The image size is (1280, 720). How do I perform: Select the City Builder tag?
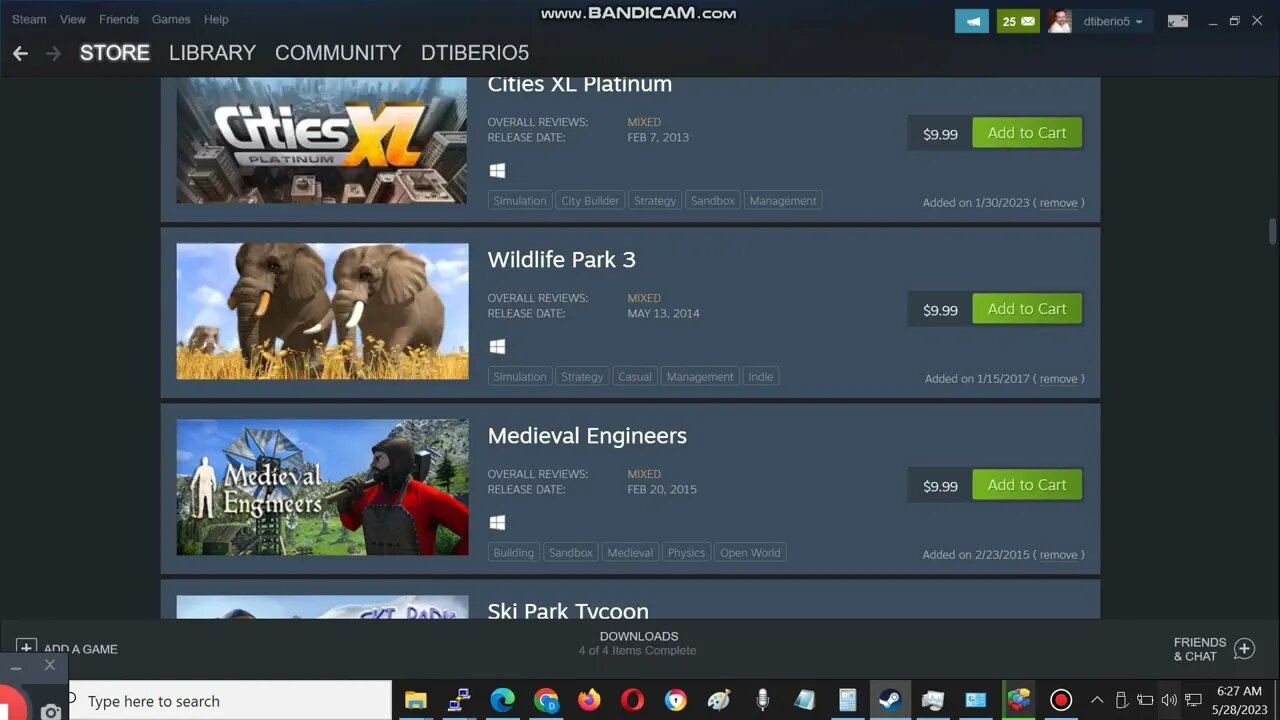(x=590, y=201)
